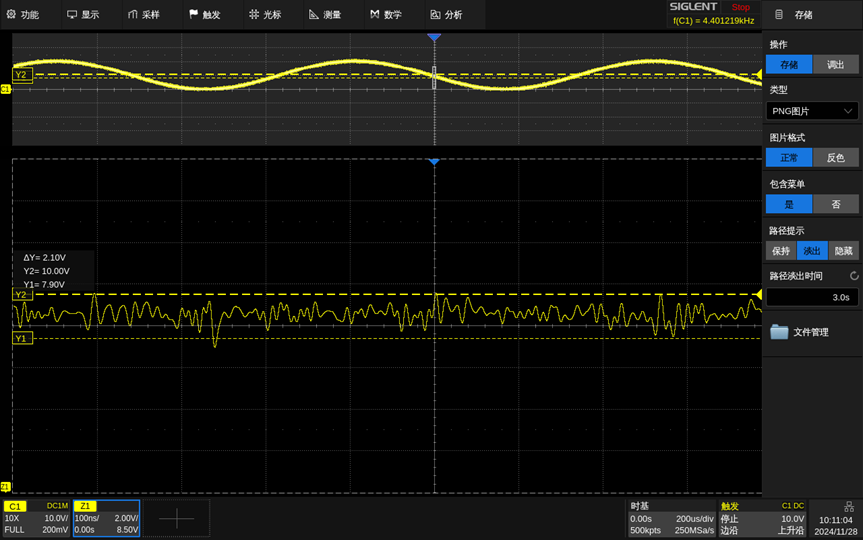Viewport: 863px width, 540px height.
Task: Open 文件管理 file manager folder
Action: 800,332
